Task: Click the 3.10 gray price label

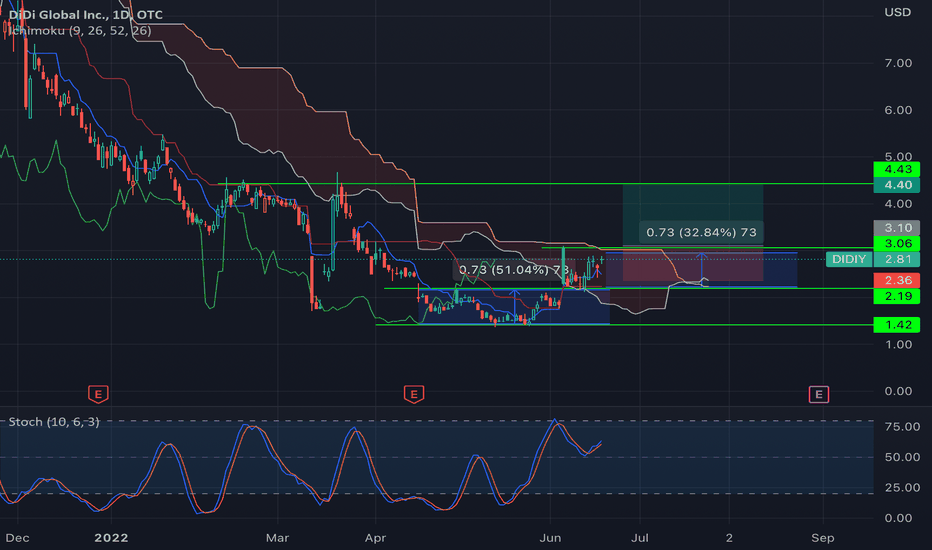Action: tap(896, 228)
